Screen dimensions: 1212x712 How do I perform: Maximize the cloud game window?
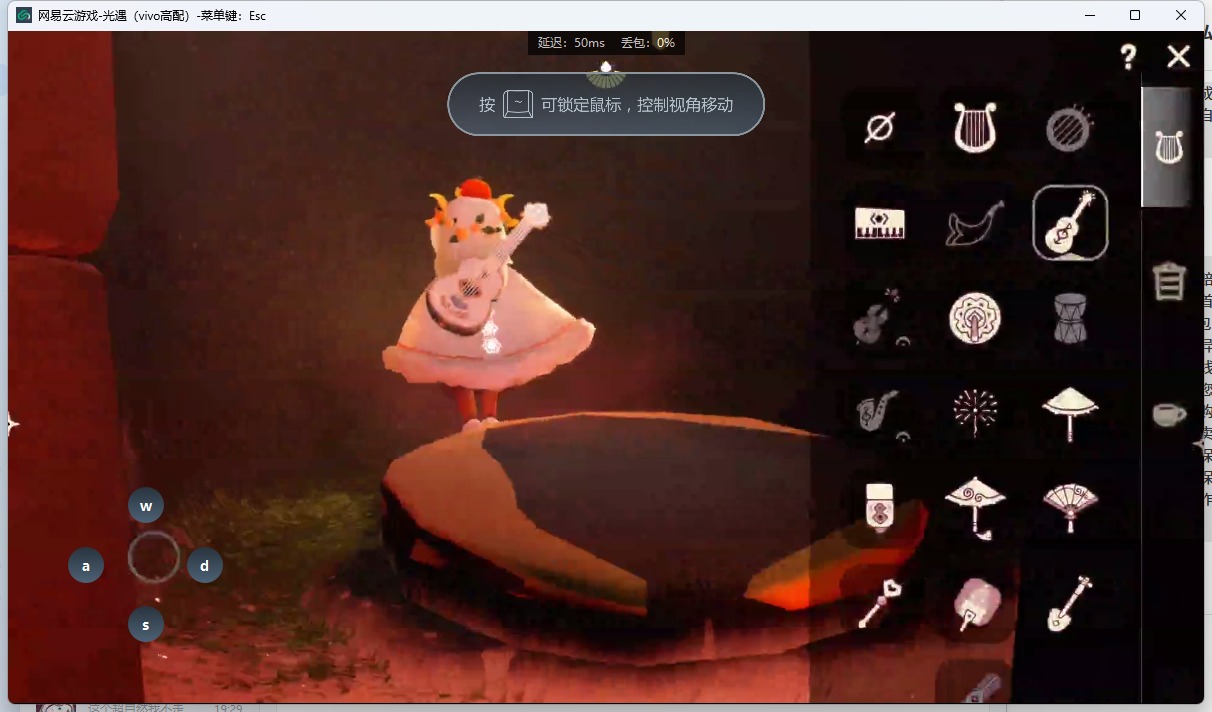click(1135, 15)
